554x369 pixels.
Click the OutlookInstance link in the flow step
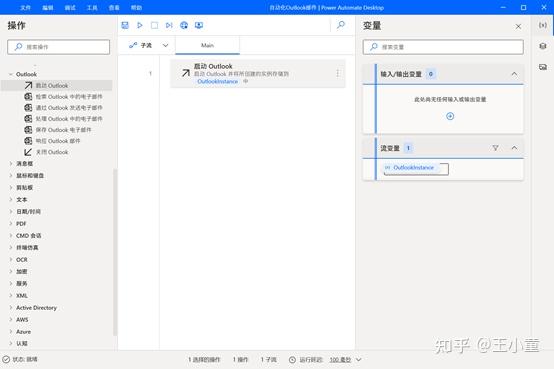(218, 81)
